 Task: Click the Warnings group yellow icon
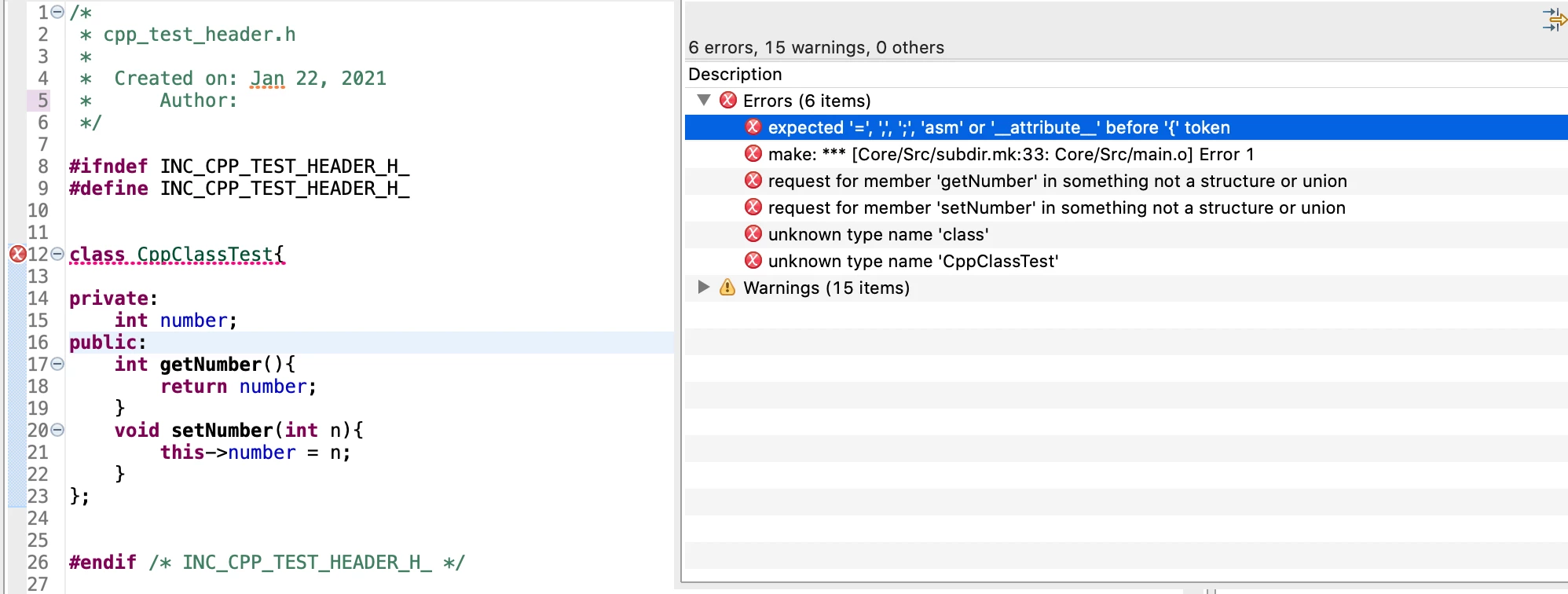click(728, 287)
